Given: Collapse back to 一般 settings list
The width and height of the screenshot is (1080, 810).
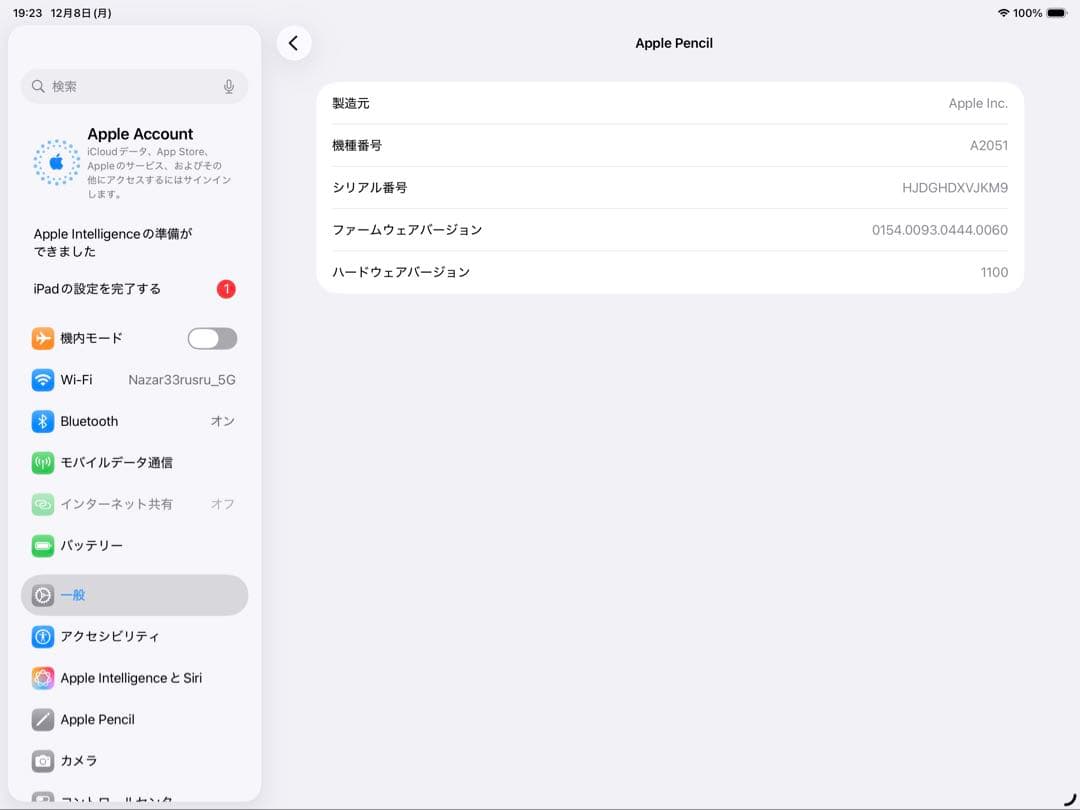Looking at the screenshot, I should pos(134,594).
